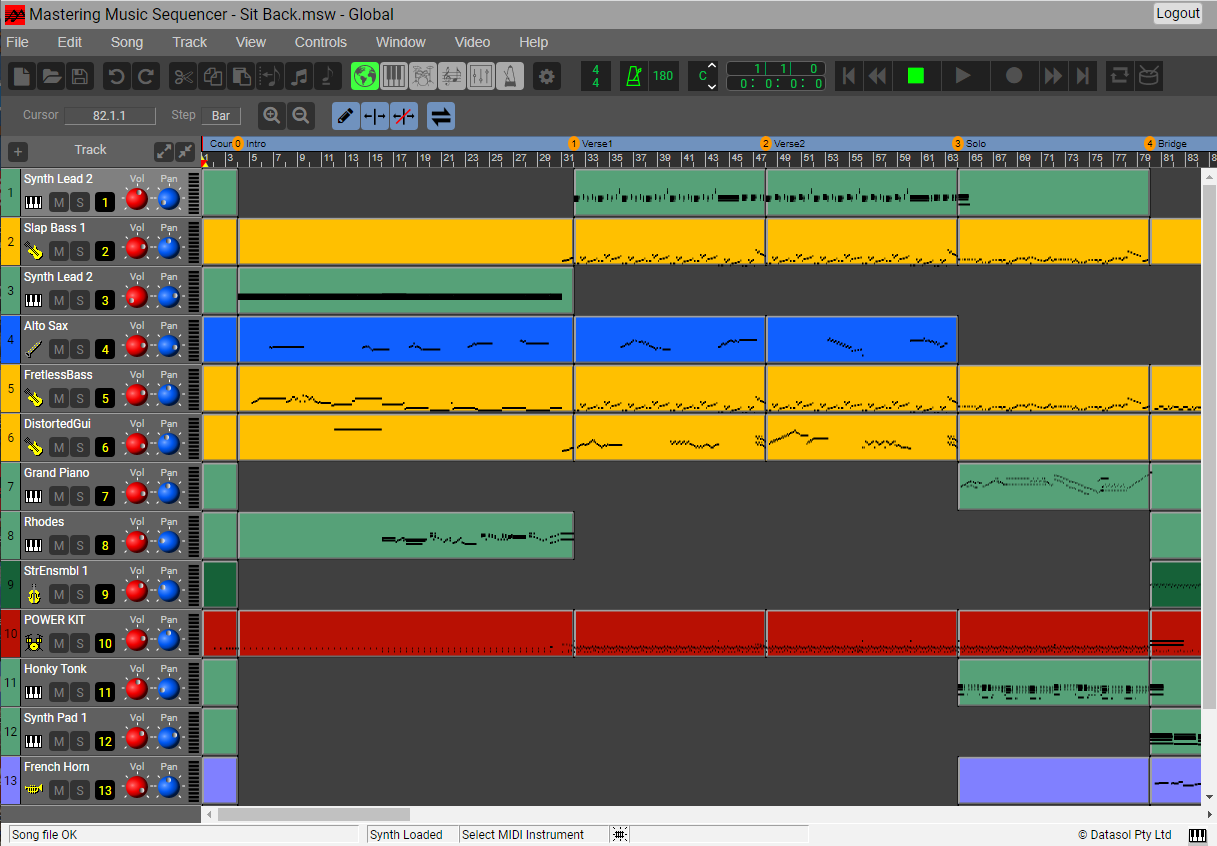The width and height of the screenshot is (1217, 846).
Task: Click the Logout button
Action: tap(1177, 13)
